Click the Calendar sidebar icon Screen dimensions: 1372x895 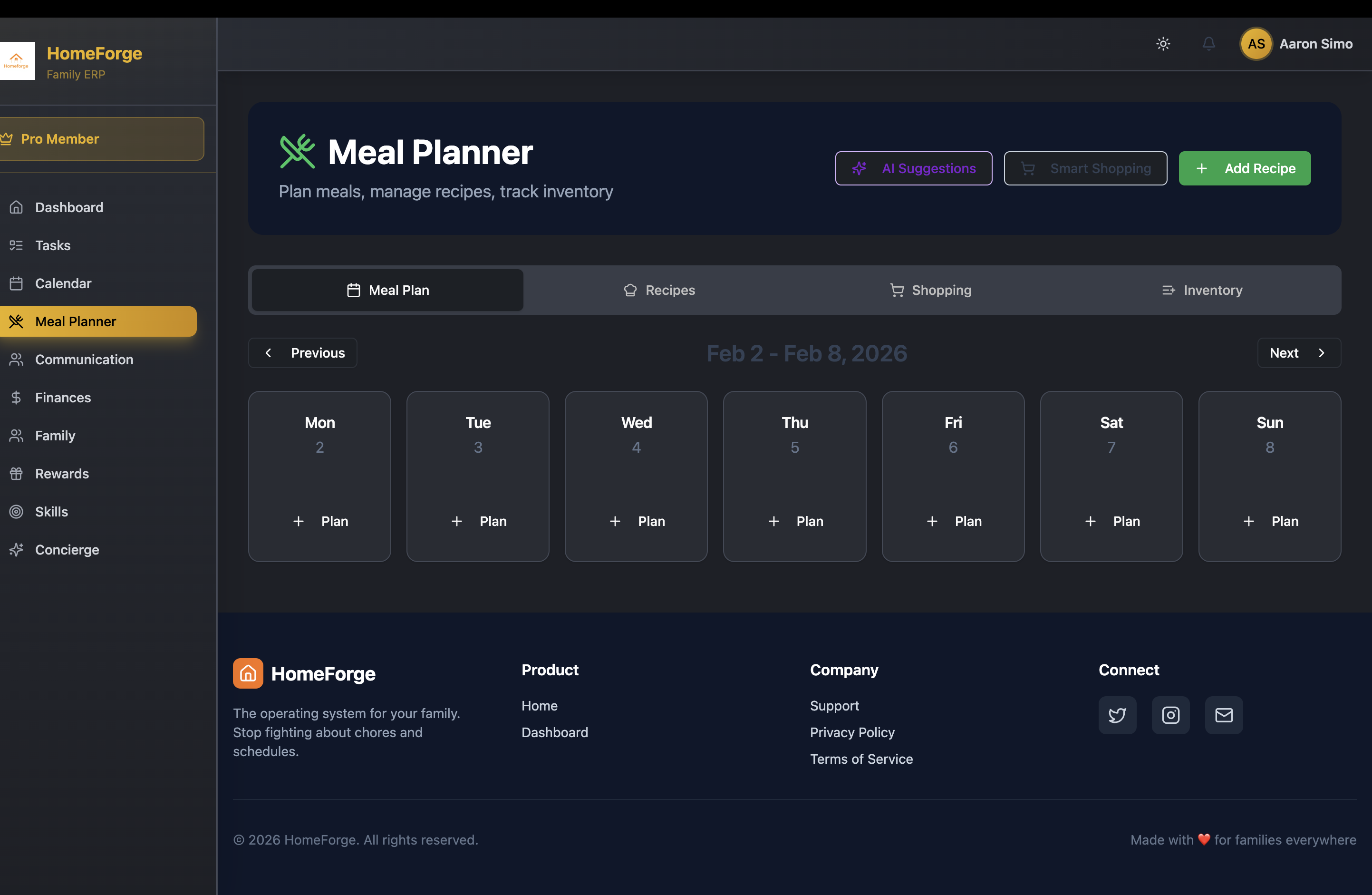(x=16, y=283)
